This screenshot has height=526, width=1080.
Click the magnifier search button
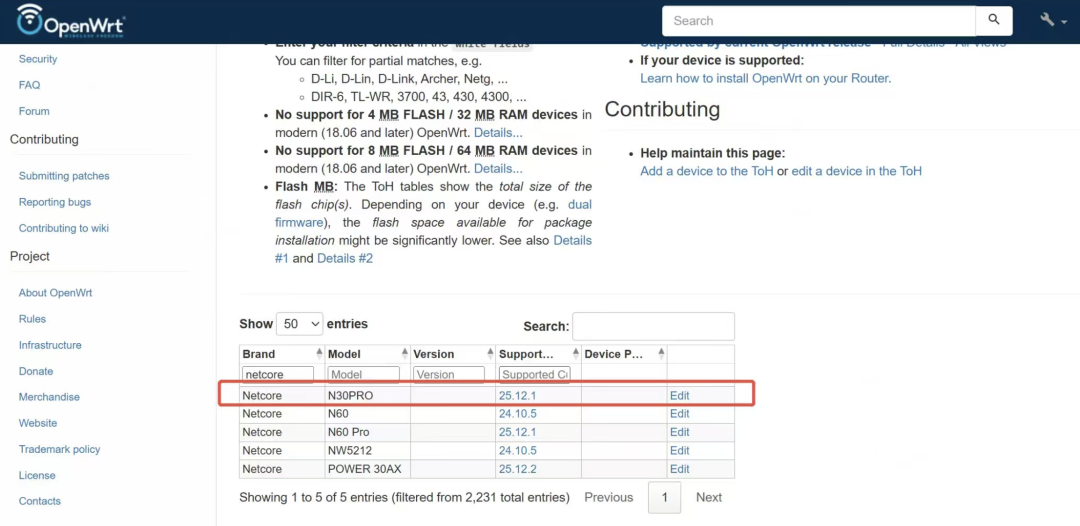pyautogui.click(x=994, y=21)
